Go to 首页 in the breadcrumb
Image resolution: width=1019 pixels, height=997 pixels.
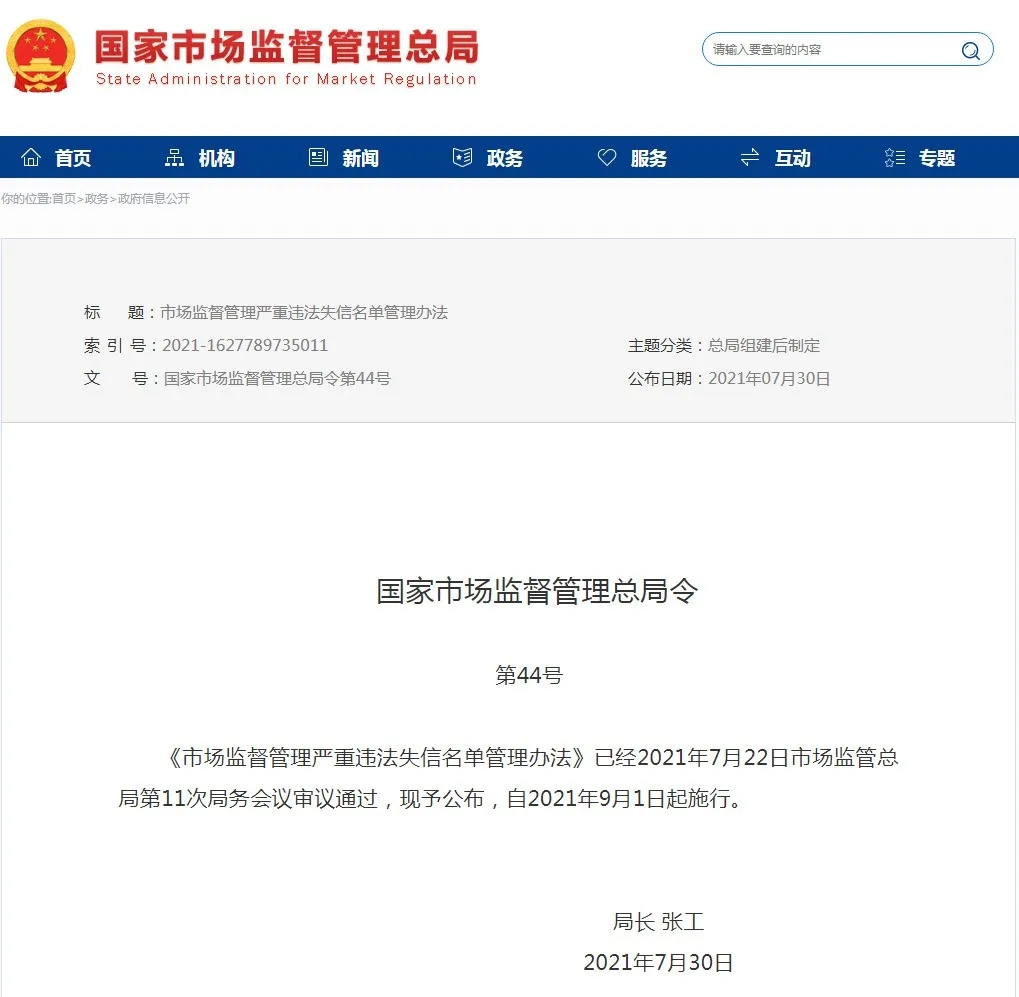point(64,199)
